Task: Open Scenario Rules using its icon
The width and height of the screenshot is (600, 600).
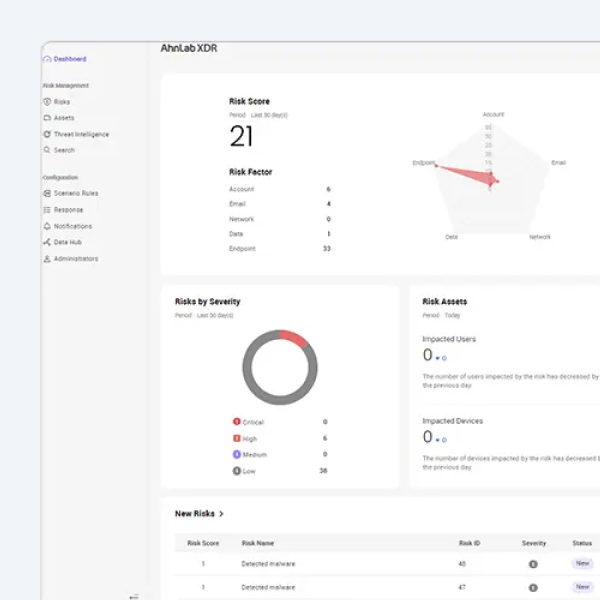Action: click(x=47, y=193)
